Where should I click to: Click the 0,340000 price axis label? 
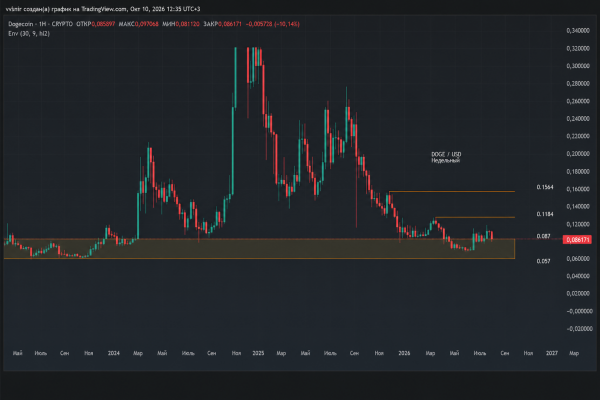click(578, 31)
